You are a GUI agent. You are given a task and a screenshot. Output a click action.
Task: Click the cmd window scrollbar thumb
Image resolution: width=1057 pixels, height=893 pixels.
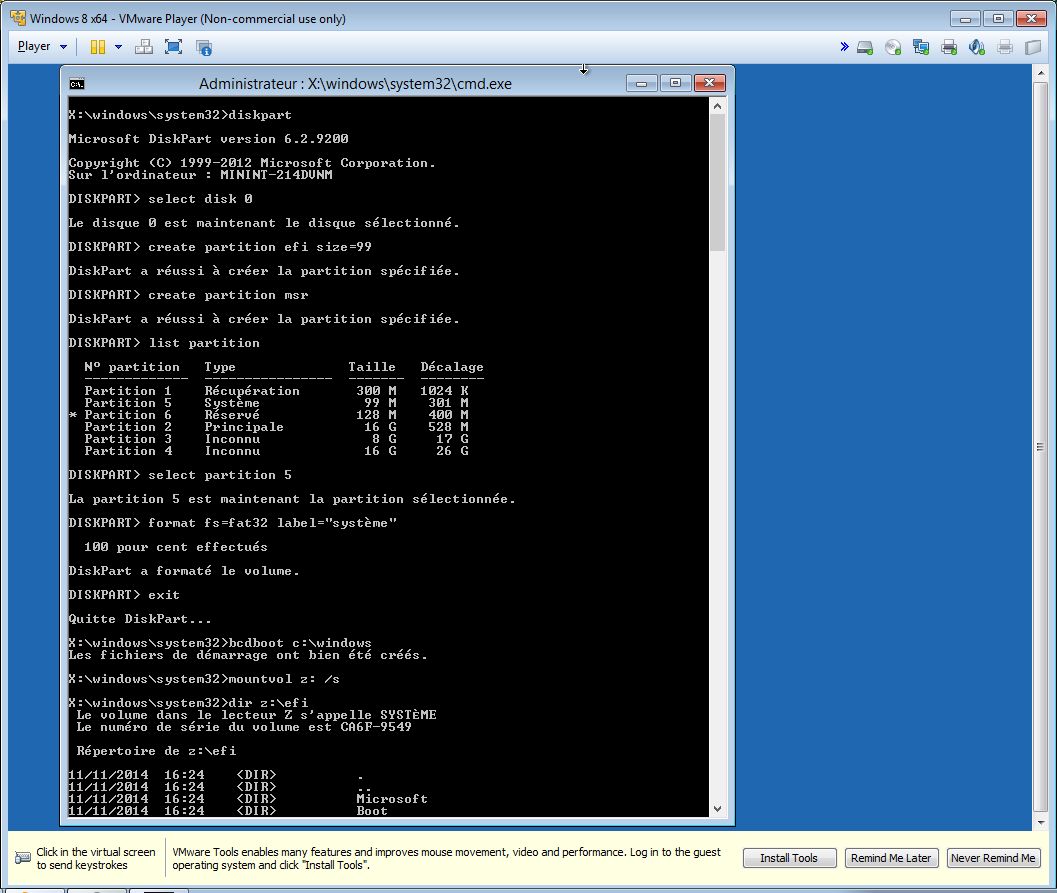click(x=717, y=183)
